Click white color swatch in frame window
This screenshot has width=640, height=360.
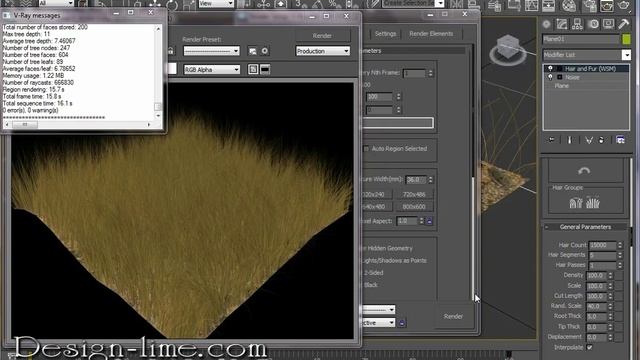click(x=172, y=69)
